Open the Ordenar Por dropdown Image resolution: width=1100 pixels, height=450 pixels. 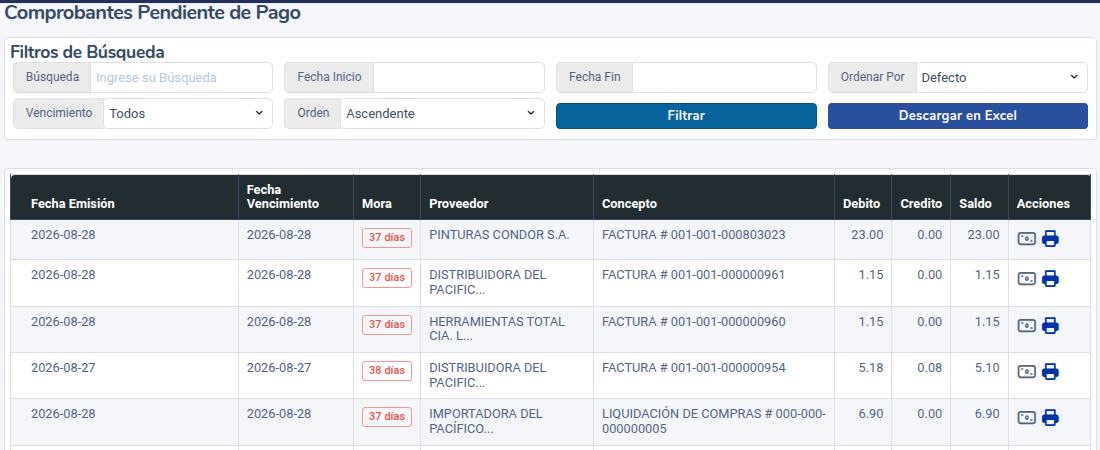pos(1002,77)
